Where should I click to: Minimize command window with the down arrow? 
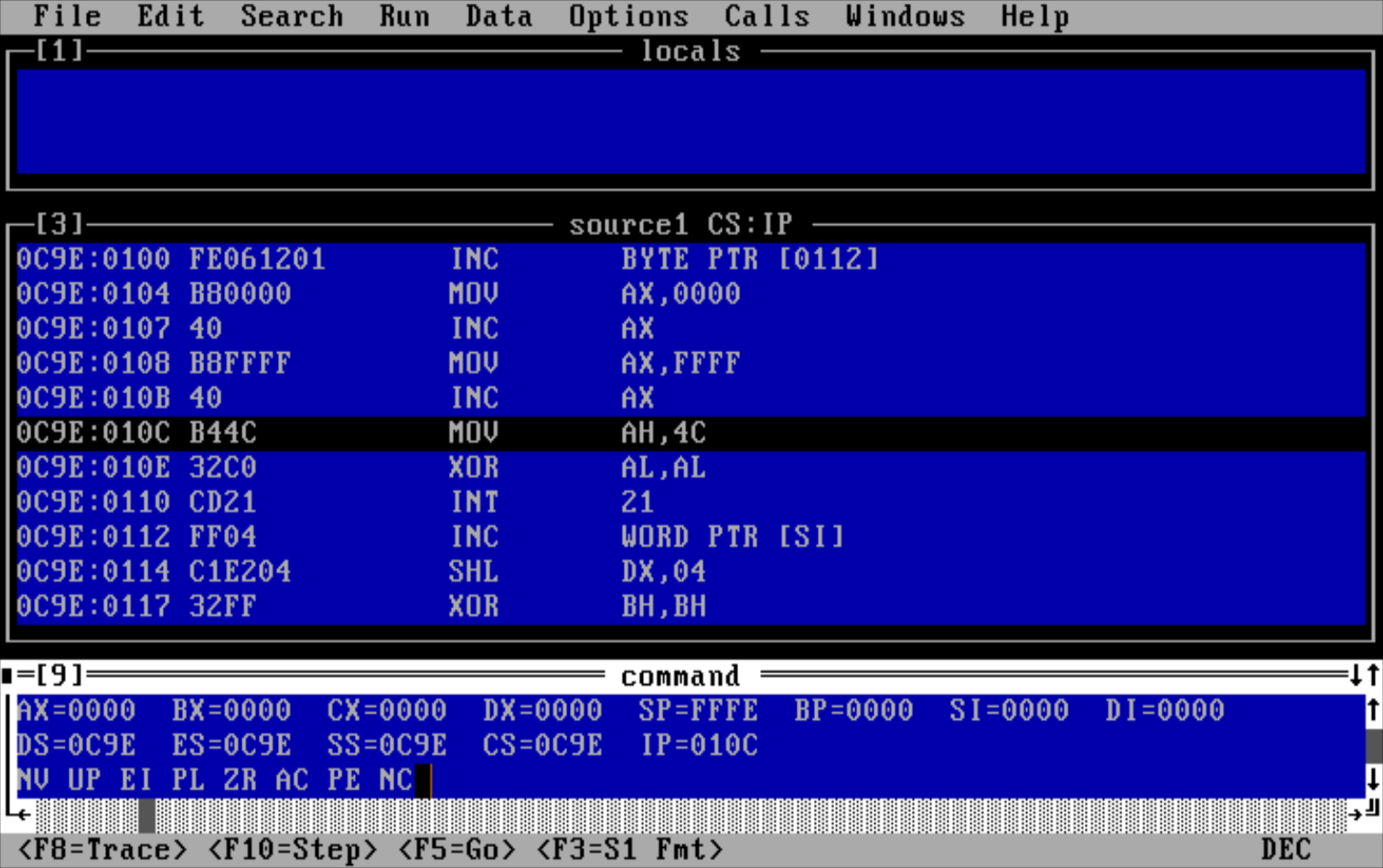pos(1356,675)
